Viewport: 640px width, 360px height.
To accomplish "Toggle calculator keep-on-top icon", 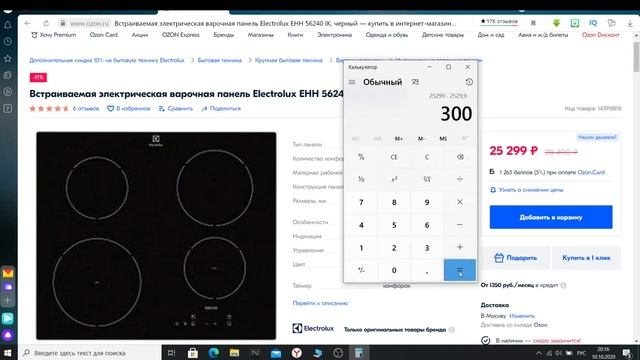I will pos(415,82).
